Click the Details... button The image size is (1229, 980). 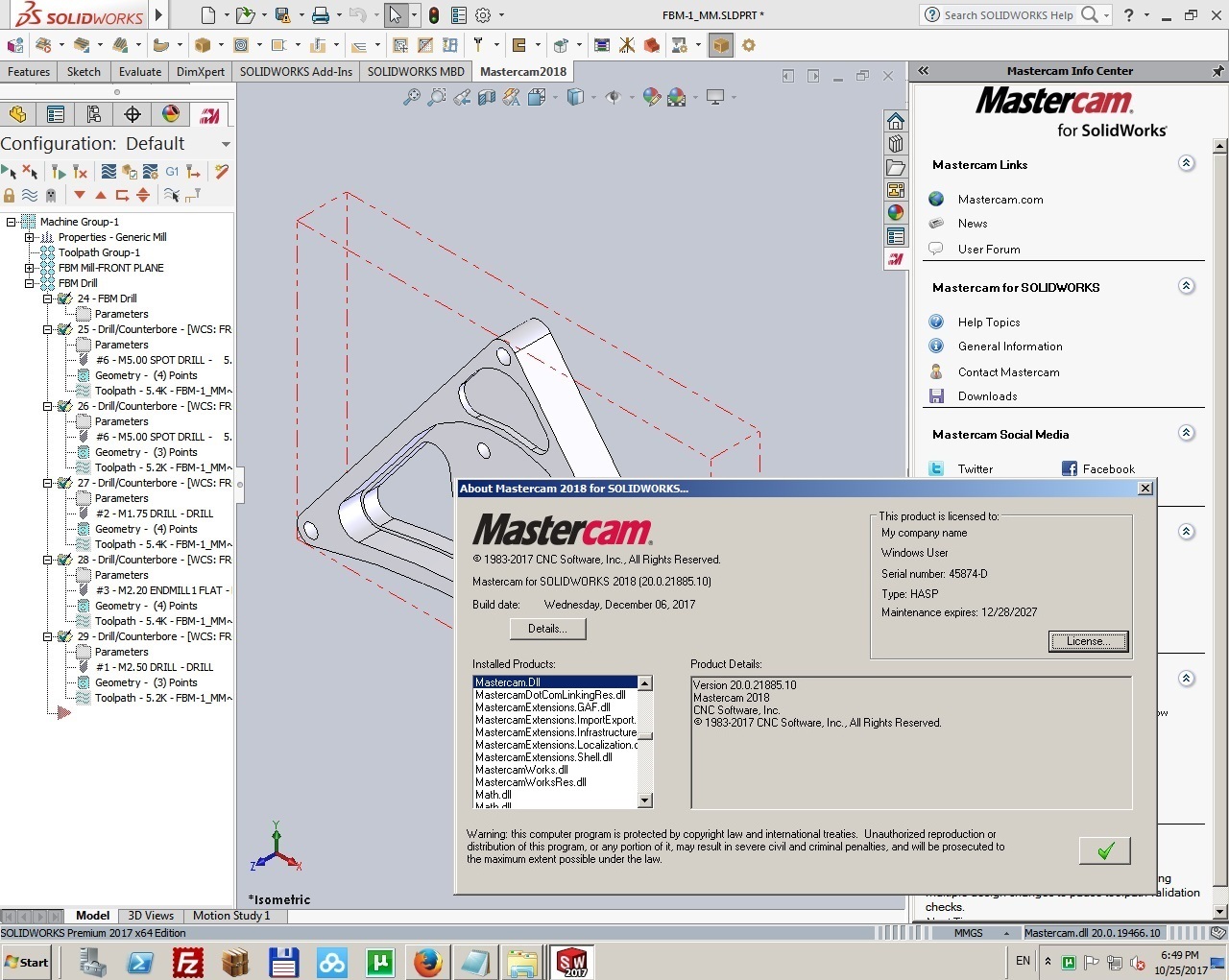pos(547,629)
